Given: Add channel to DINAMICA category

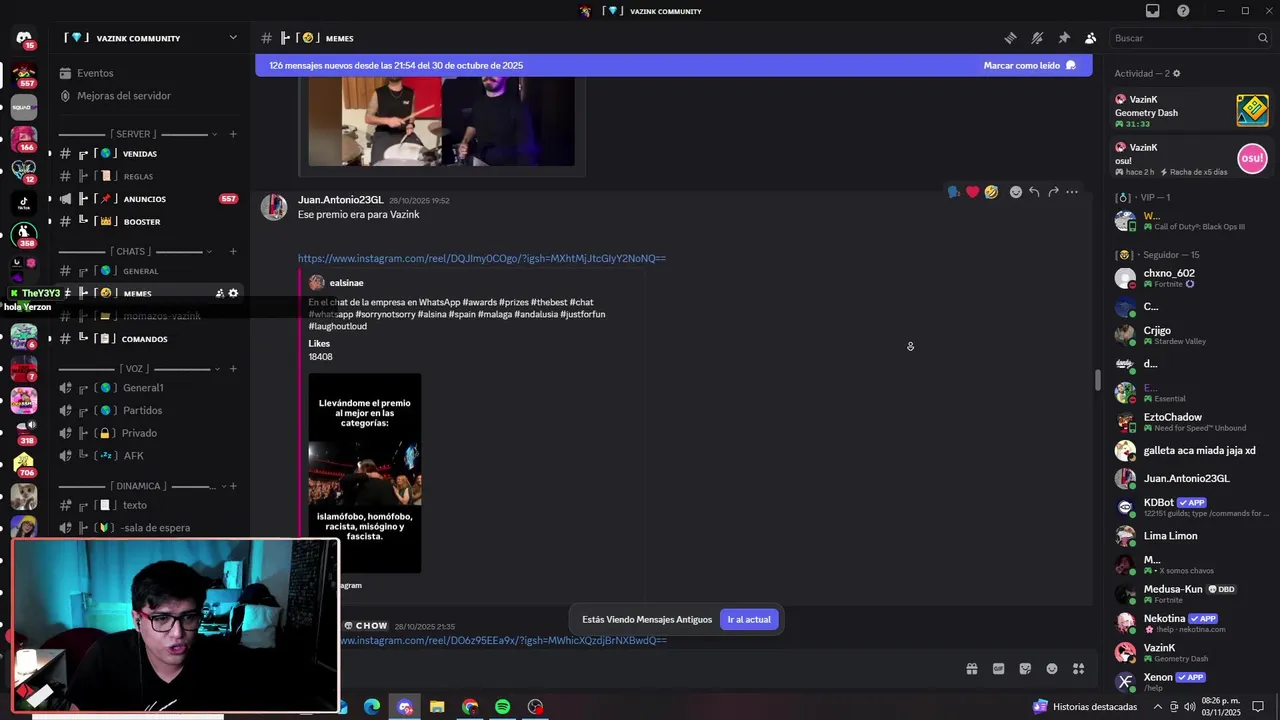Looking at the screenshot, I should click(x=233, y=486).
